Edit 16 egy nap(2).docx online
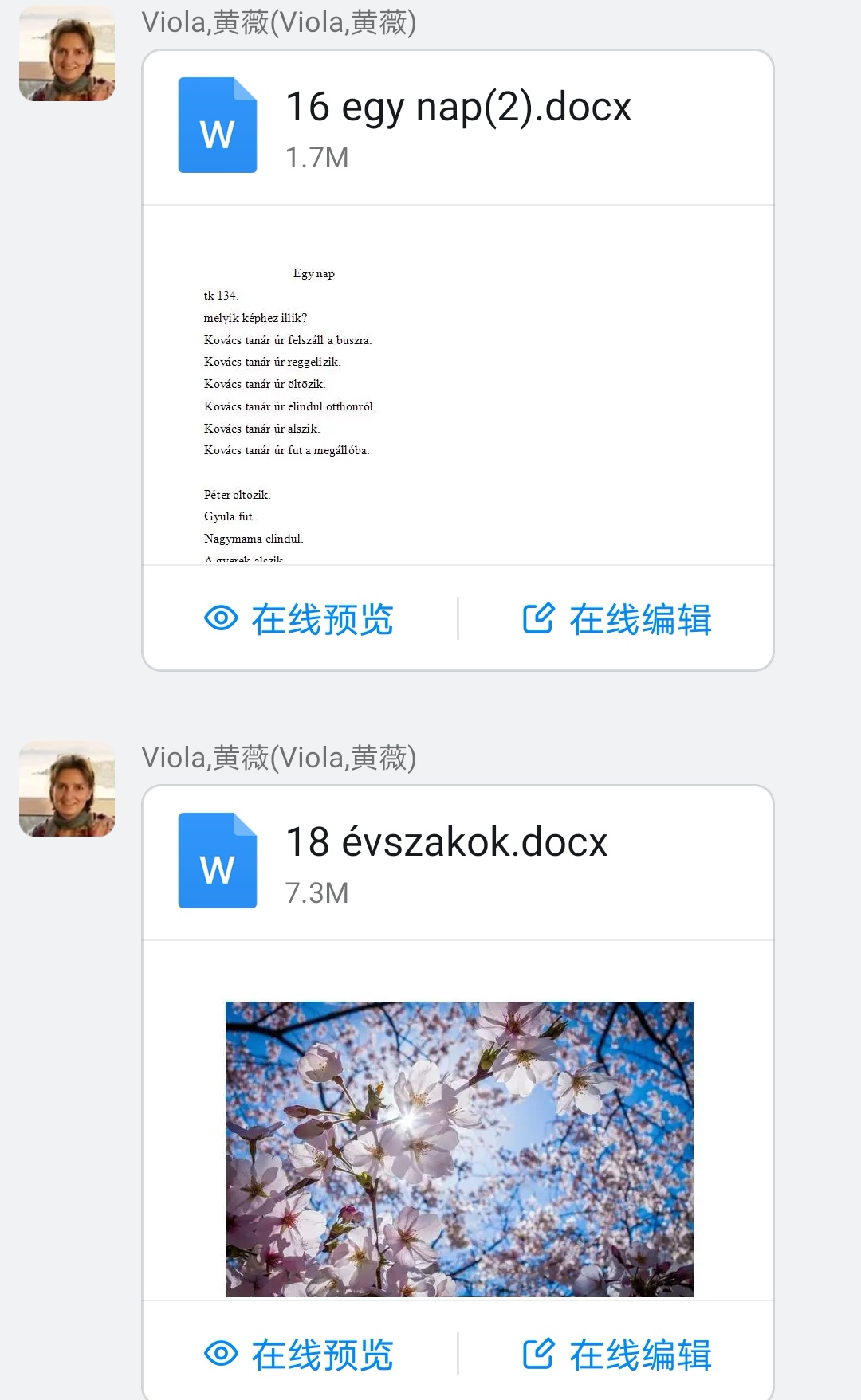Image resolution: width=861 pixels, height=1400 pixels. tap(617, 619)
